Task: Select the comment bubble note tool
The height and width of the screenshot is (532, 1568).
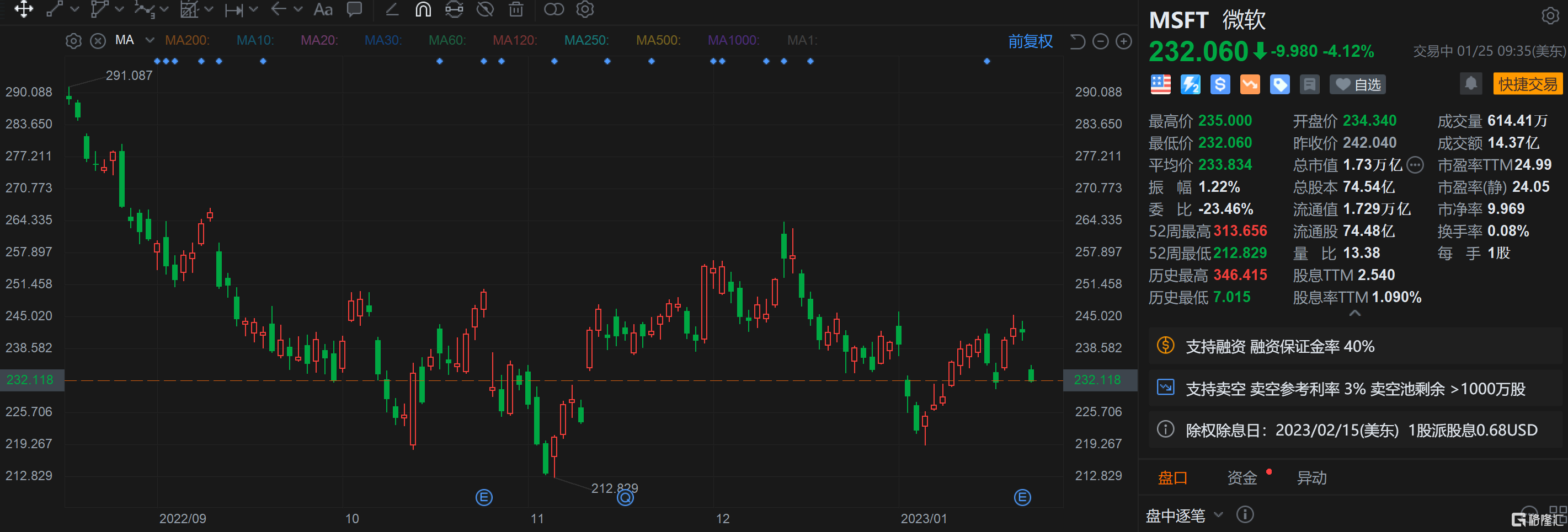Action: 354,9
